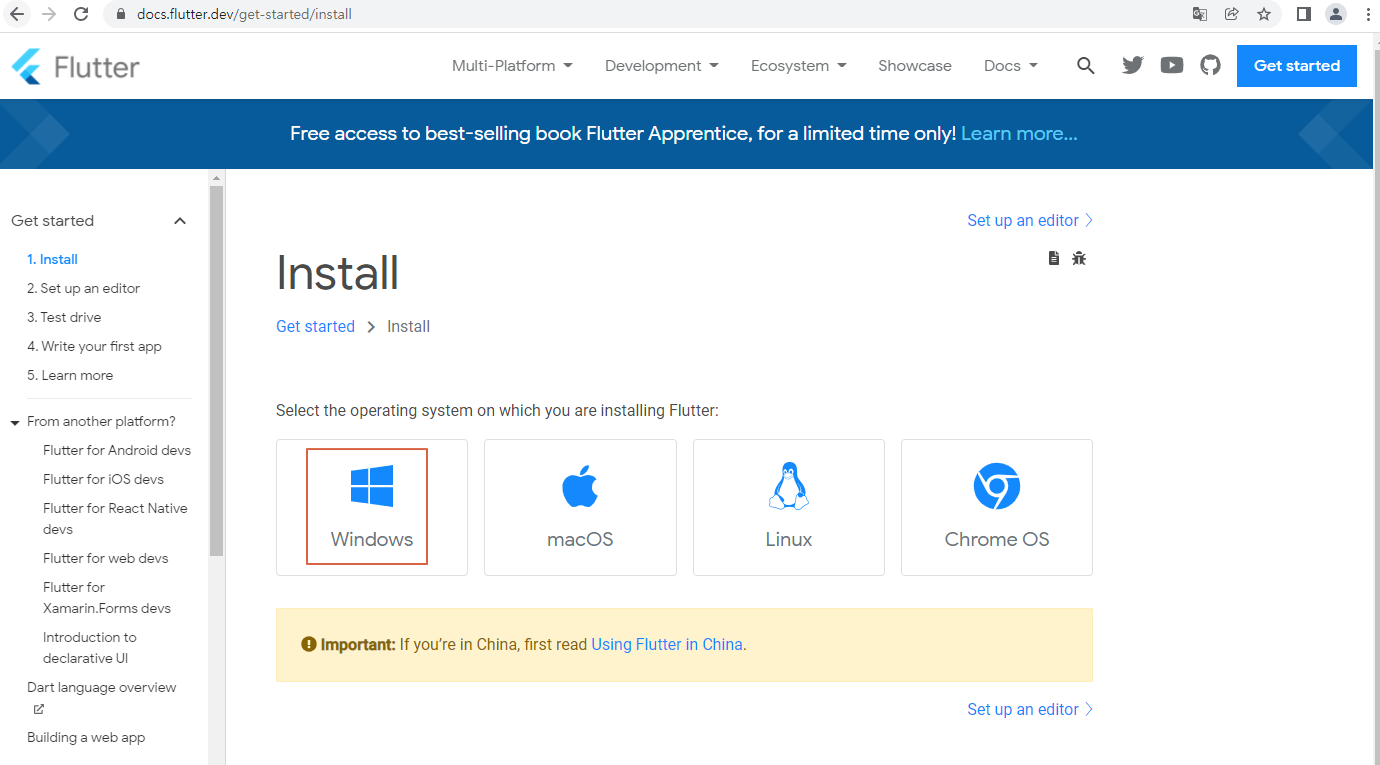
Task: Follow bottom Set up an editor link
Action: point(1030,709)
